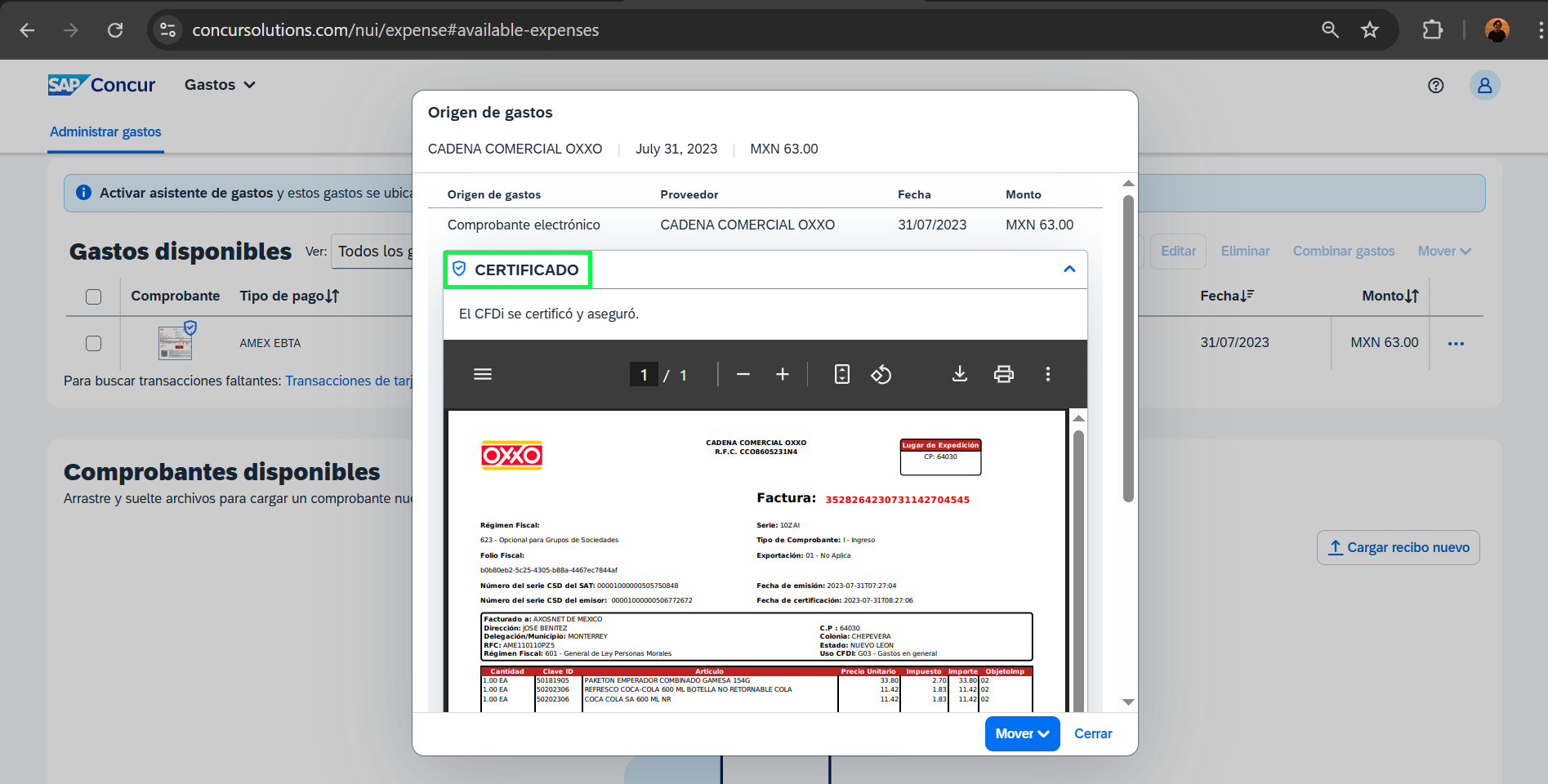Click 31/07/2023 date in expenses table
Viewport: 1548px width, 784px height.
[1234, 342]
